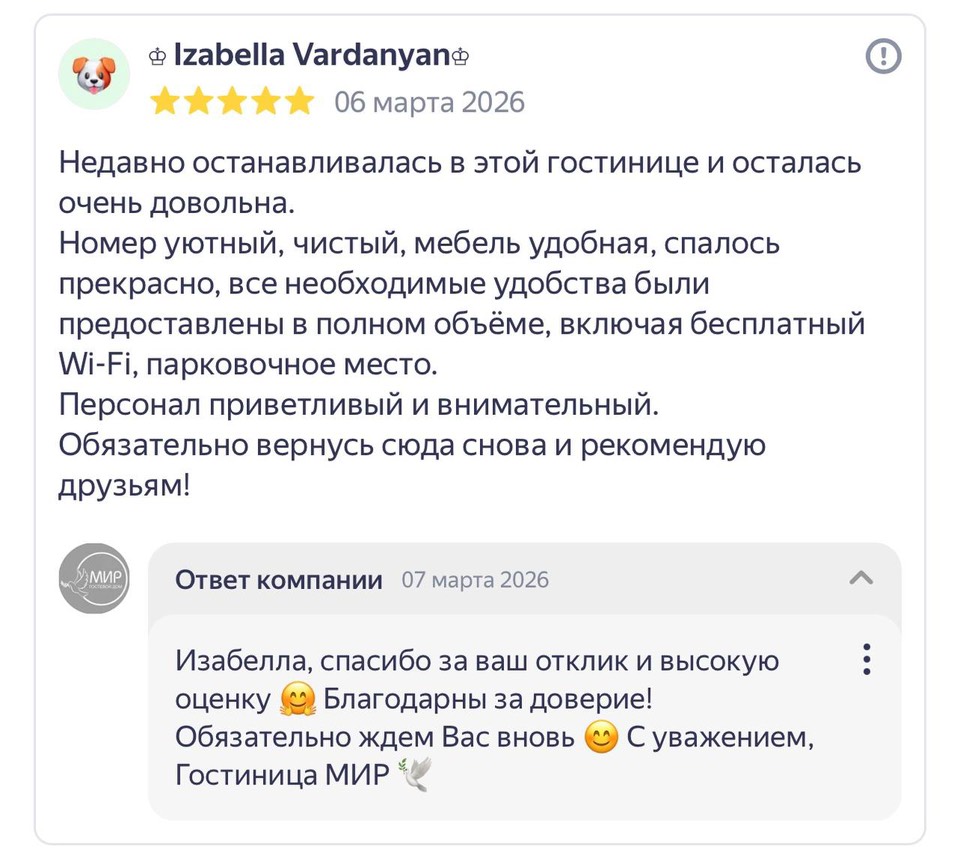Open the three-dot menu on company reply
Screen dimensions: 960x858
click(866, 660)
